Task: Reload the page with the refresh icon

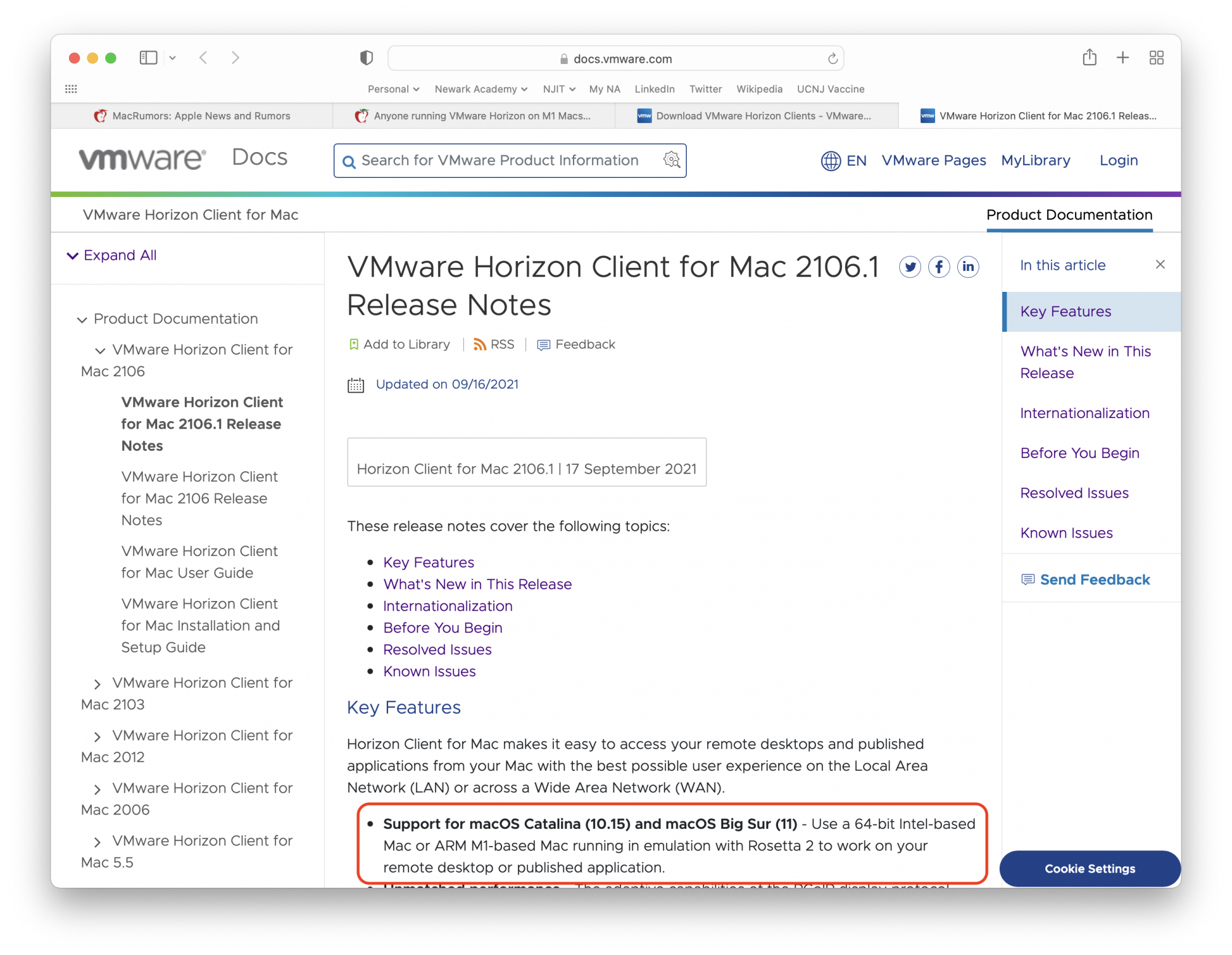Action: coord(832,58)
